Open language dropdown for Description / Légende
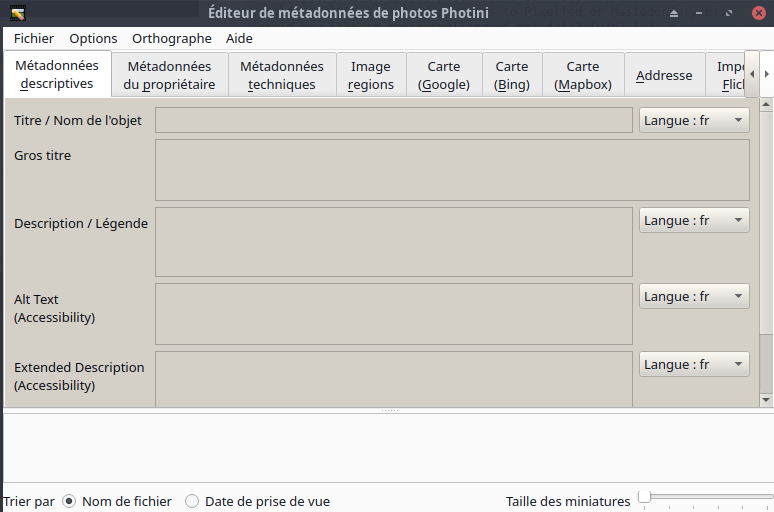Screen dimensions: 774x512 (694, 220)
